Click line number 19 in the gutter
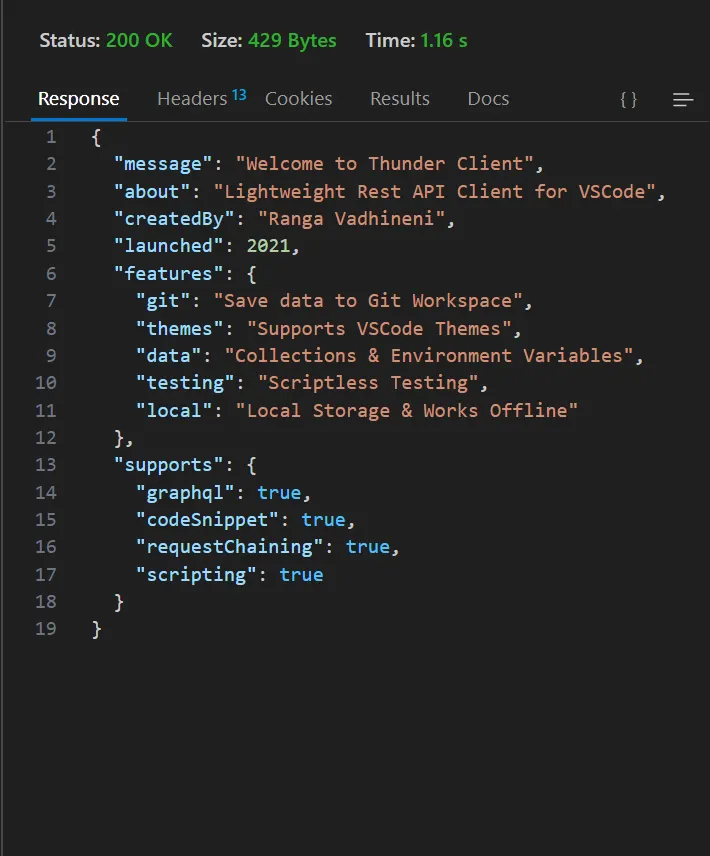This screenshot has width=710, height=856. tap(46, 629)
